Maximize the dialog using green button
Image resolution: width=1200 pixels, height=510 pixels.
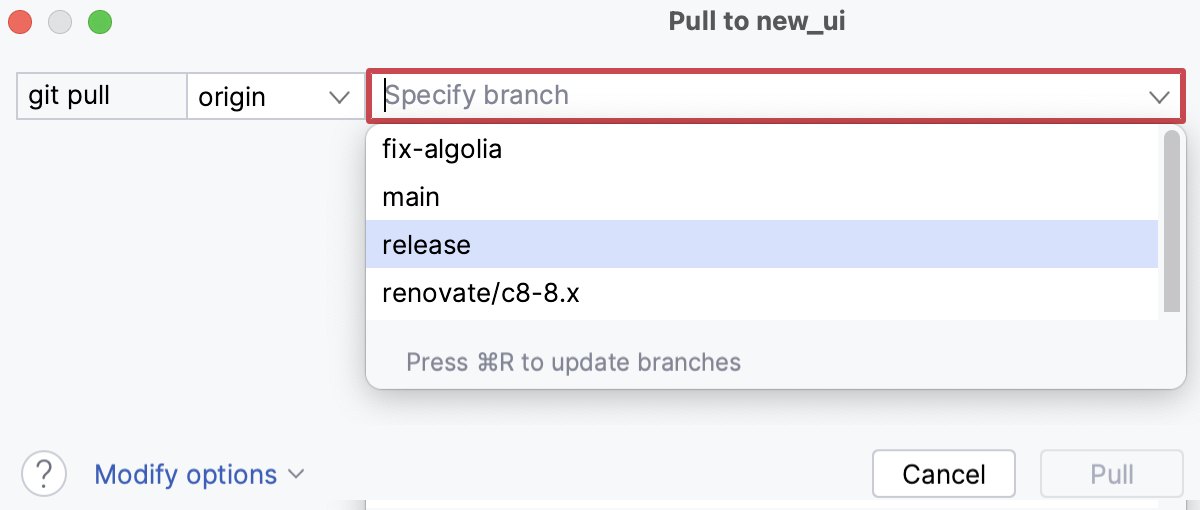point(100,21)
